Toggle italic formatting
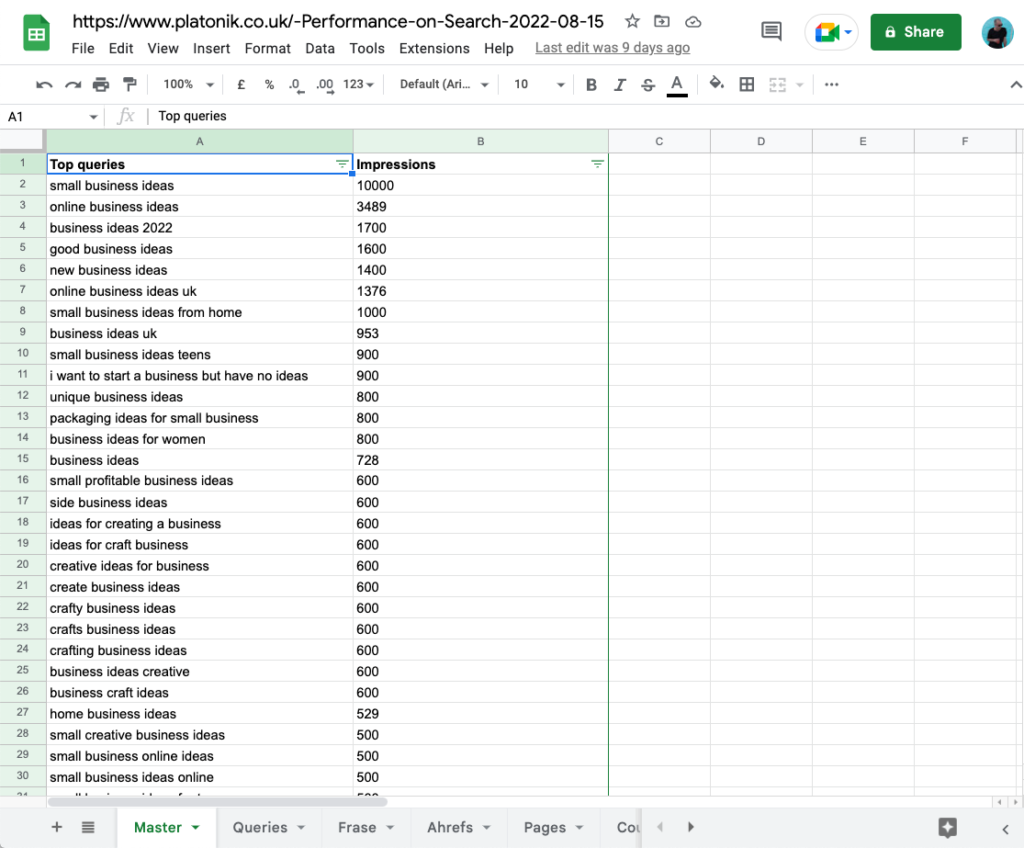The height and width of the screenshot is (848, 1024). 619,85
